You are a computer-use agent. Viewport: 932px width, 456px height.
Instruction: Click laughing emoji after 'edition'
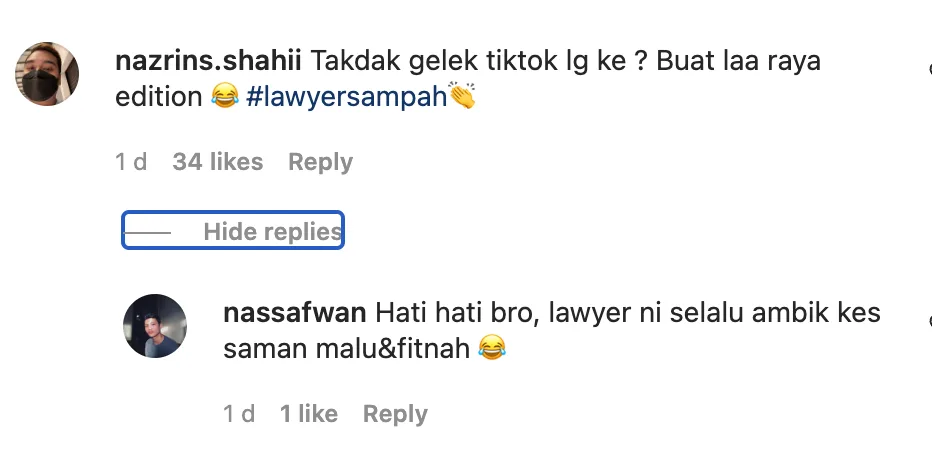coord(225,96)
